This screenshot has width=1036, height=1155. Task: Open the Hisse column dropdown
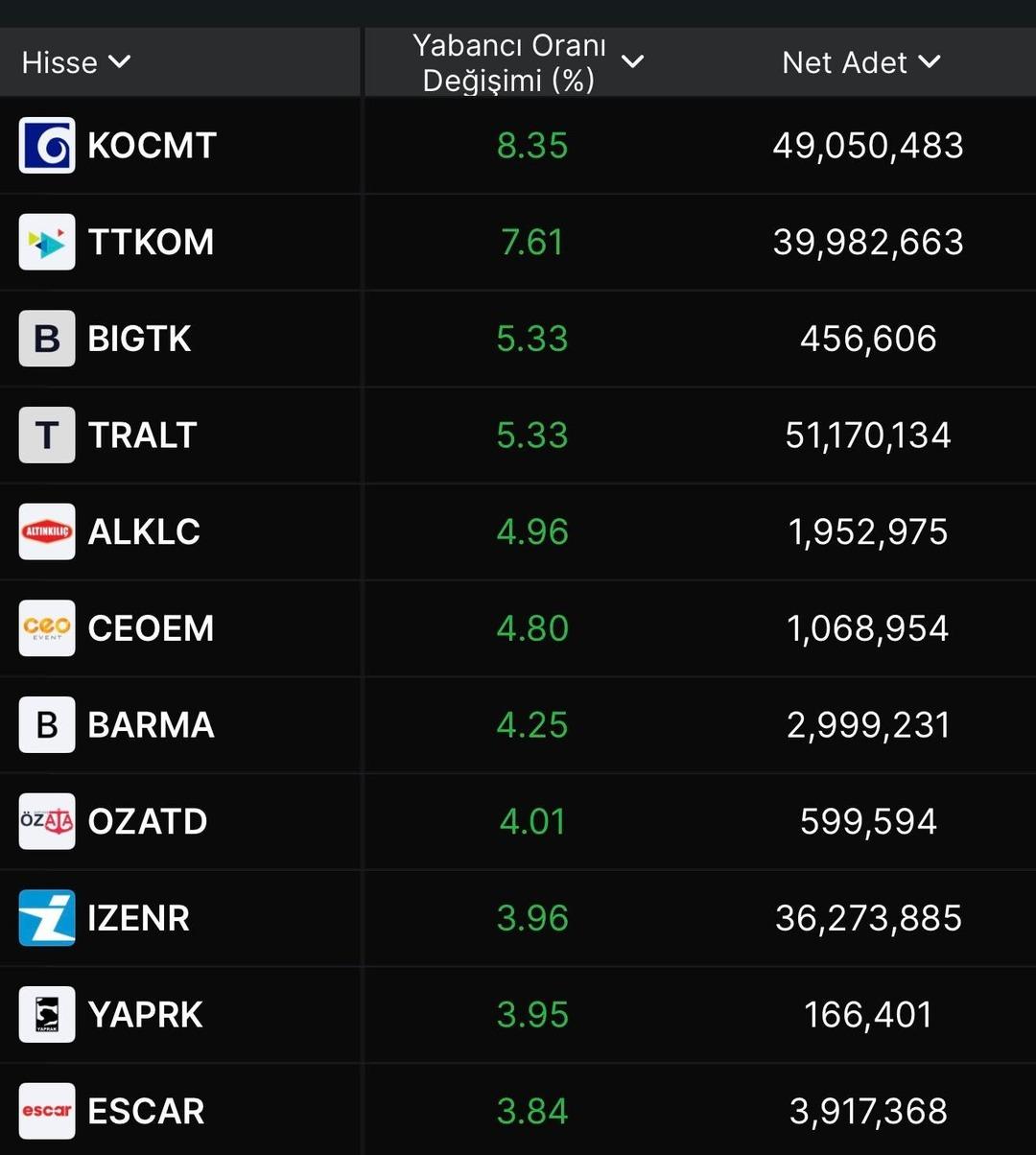tap(119, 62)
